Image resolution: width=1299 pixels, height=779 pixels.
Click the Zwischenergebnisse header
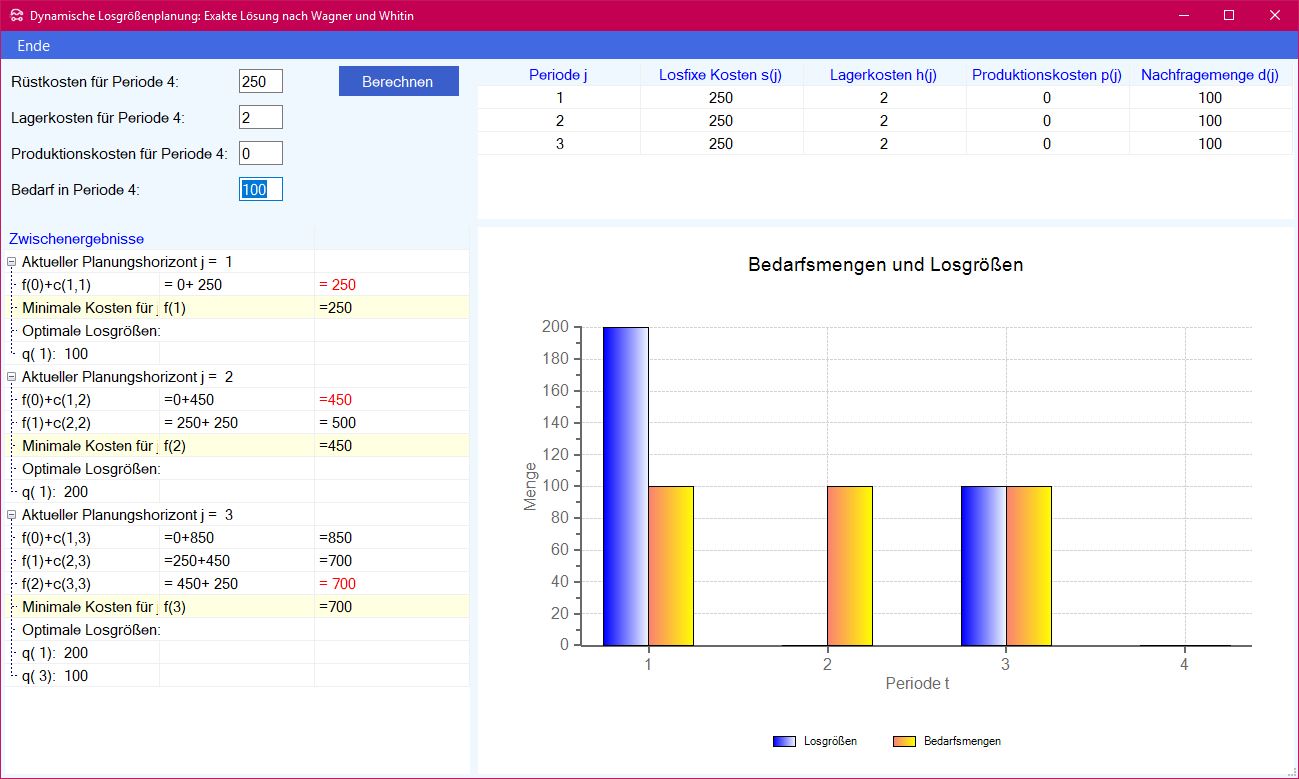click(x=77, y=239)
